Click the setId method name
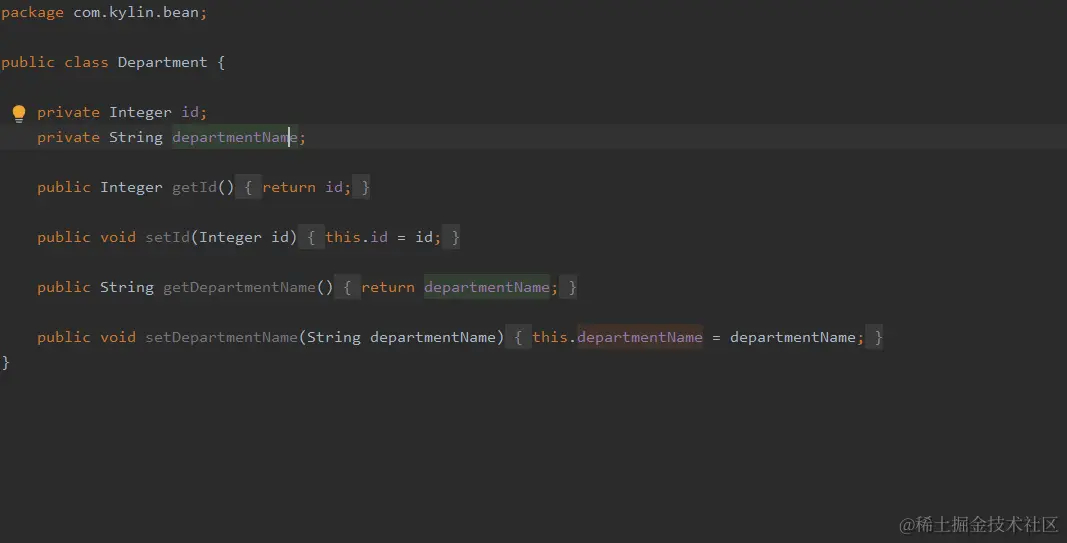Viewport: 1067px width, 543px height. coord(167,237)
